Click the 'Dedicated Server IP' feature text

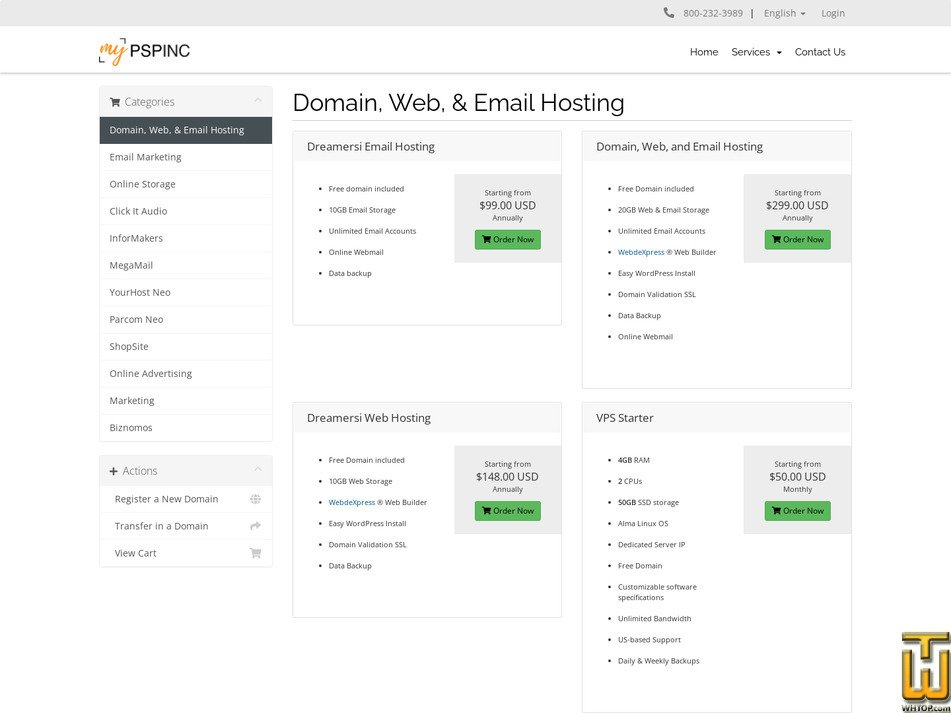point(651,545)
